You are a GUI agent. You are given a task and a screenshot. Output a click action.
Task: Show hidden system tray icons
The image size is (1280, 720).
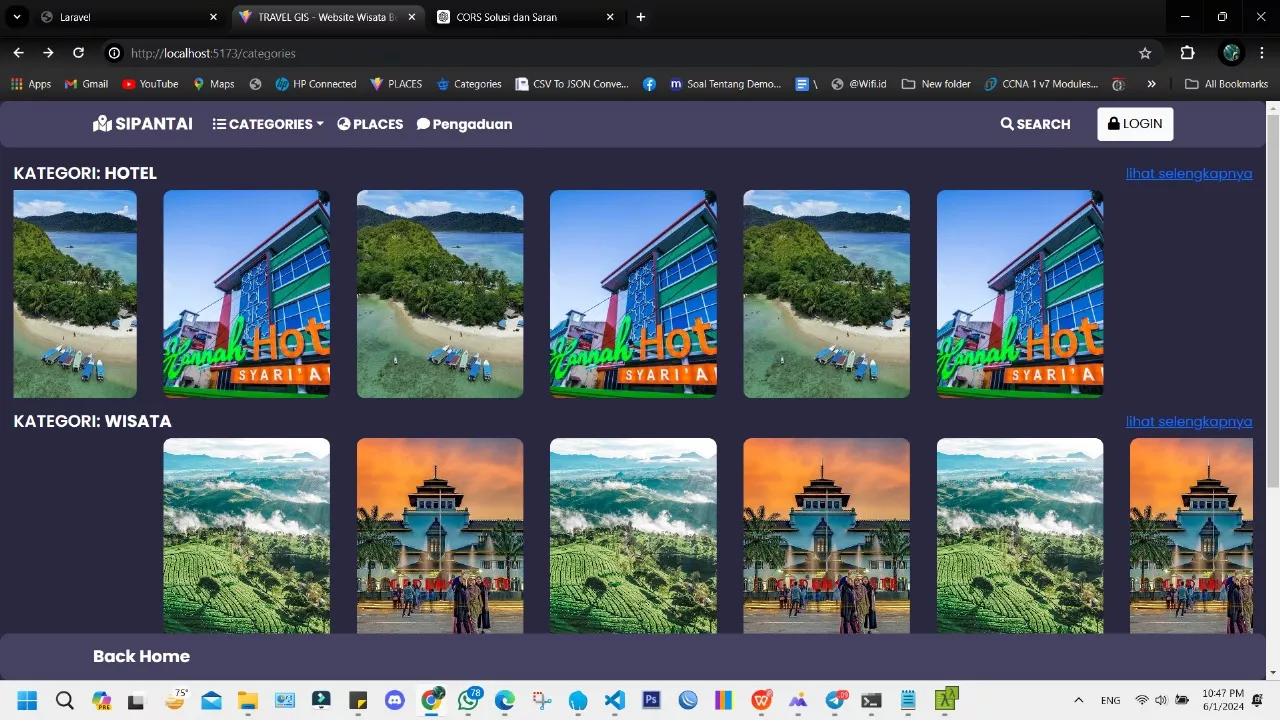1078,700
